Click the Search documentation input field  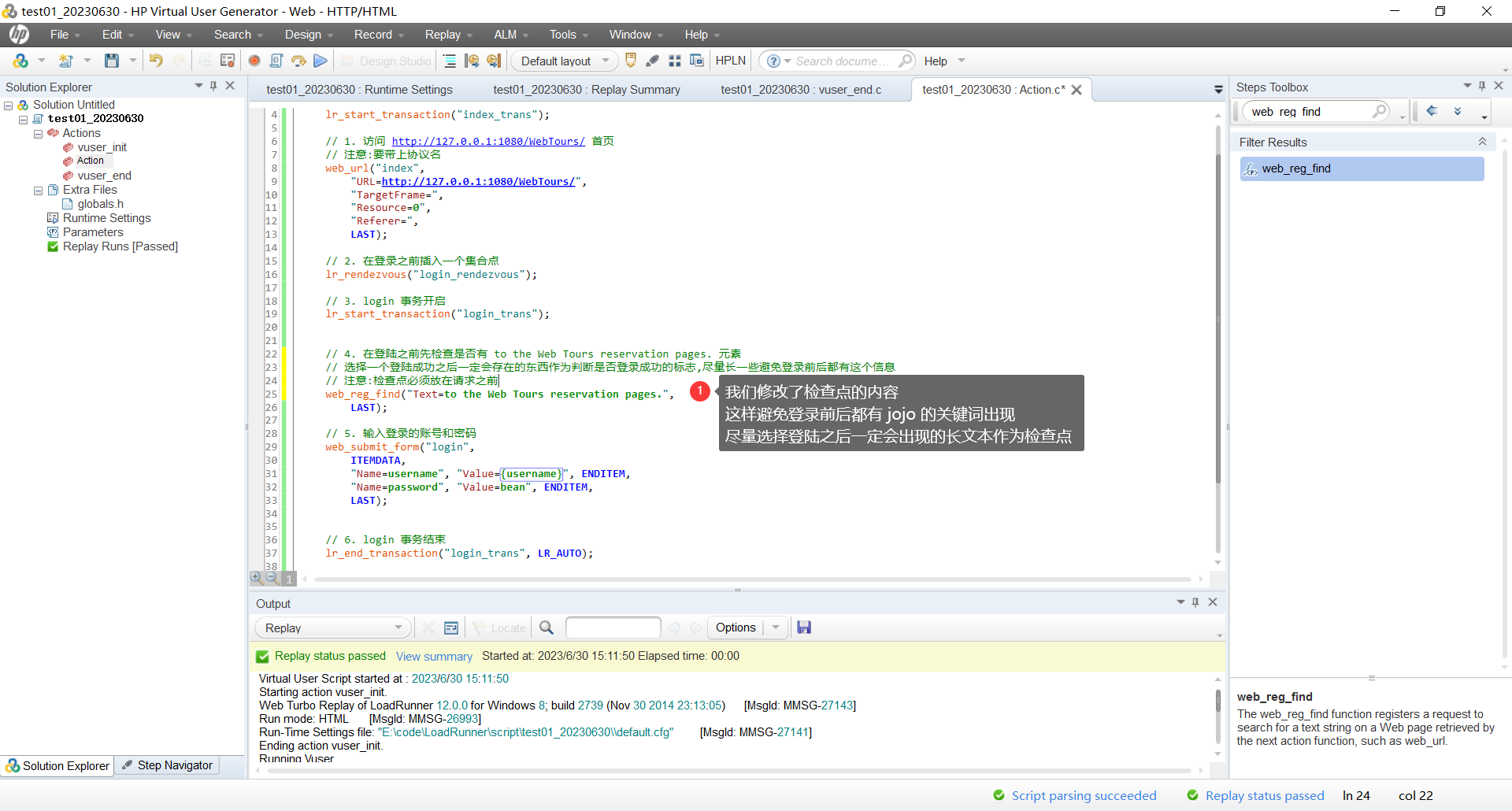(x=844, y=61)
